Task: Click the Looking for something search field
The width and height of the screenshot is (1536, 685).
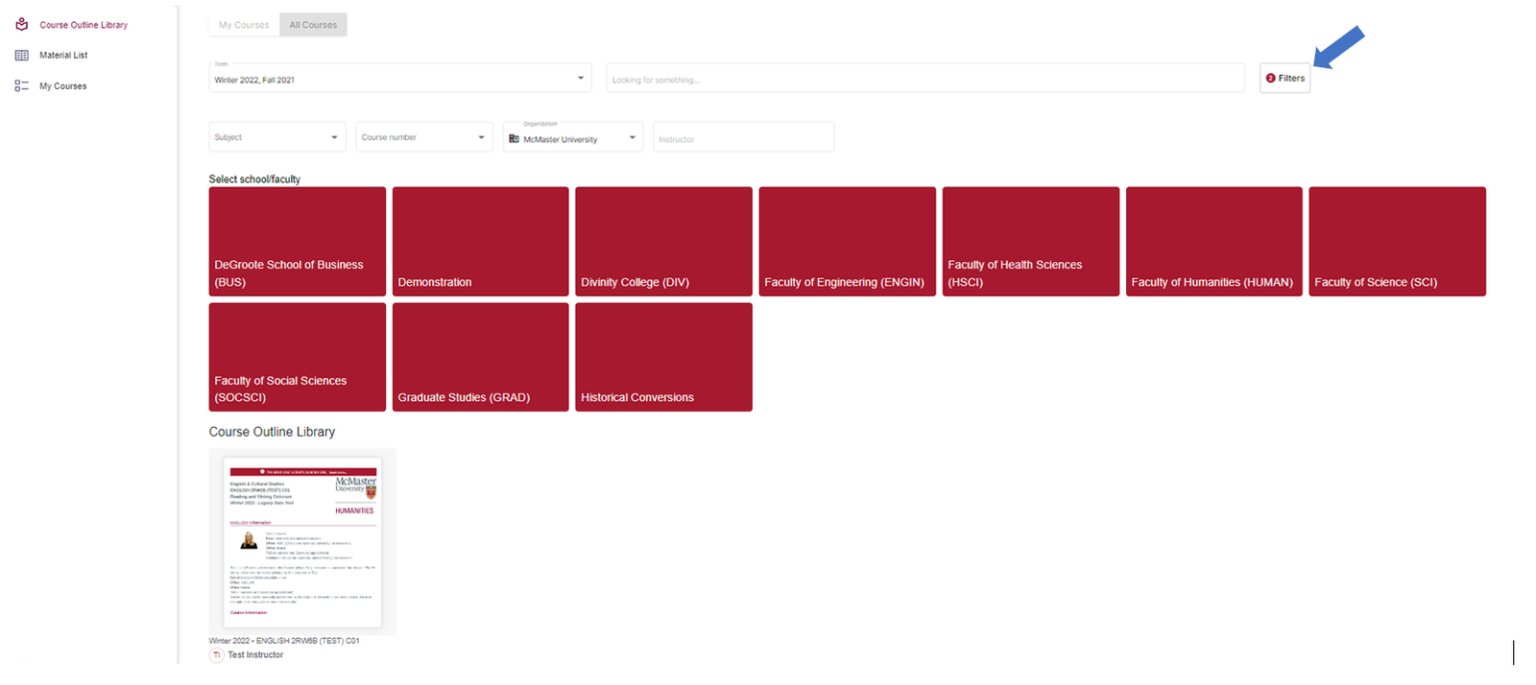Action: [x=925, y=78]
